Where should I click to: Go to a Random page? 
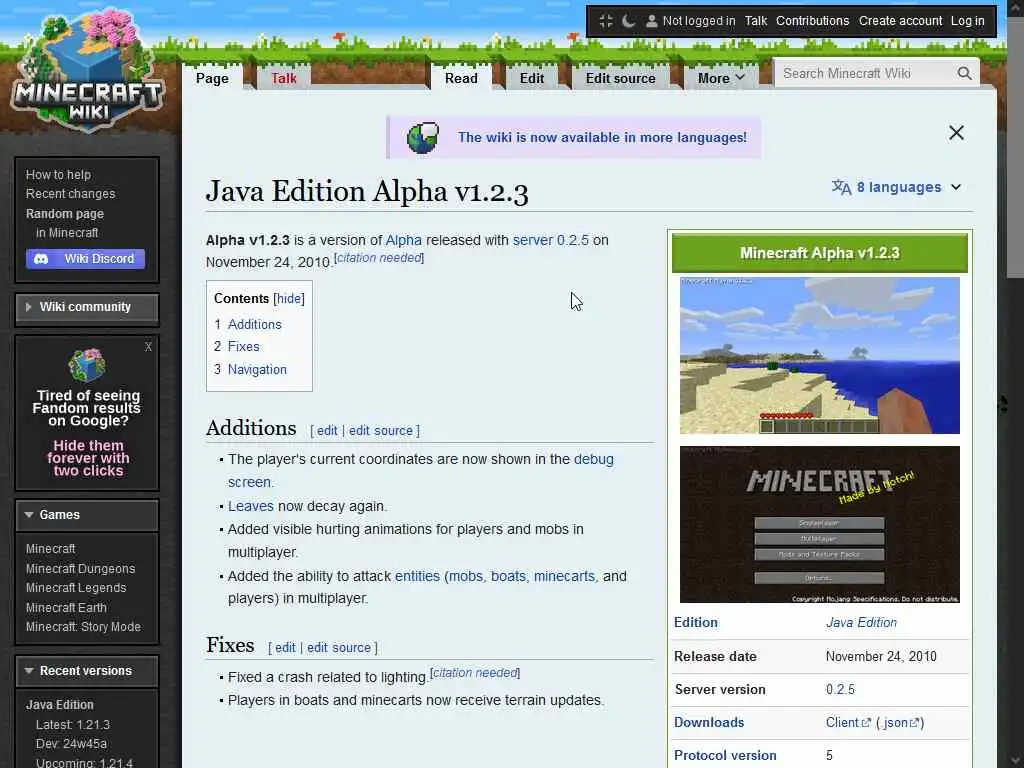coord(65,214)
